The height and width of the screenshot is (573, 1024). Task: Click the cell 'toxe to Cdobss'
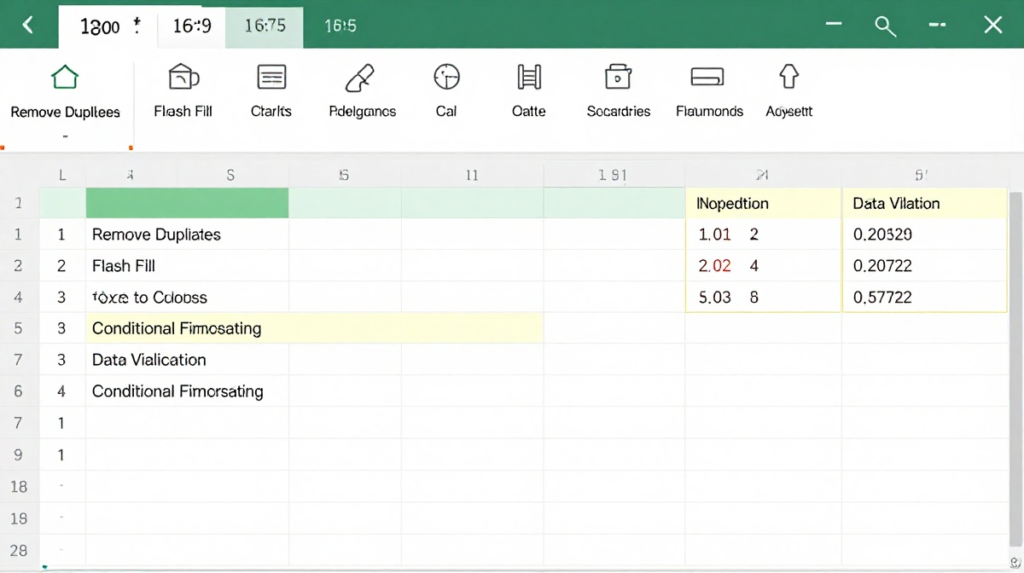187,297
